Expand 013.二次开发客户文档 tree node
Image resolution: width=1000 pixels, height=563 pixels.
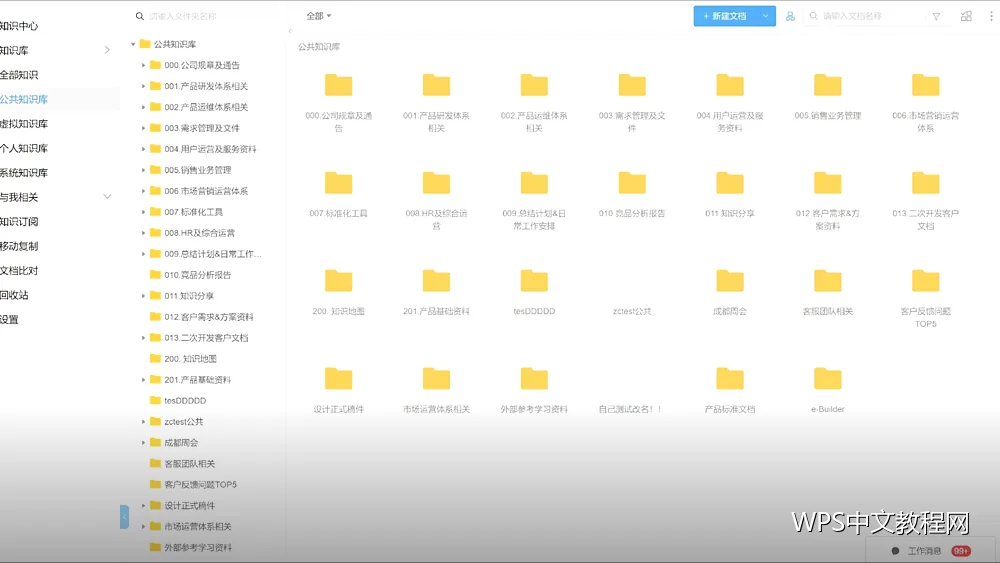pos(143,338)
